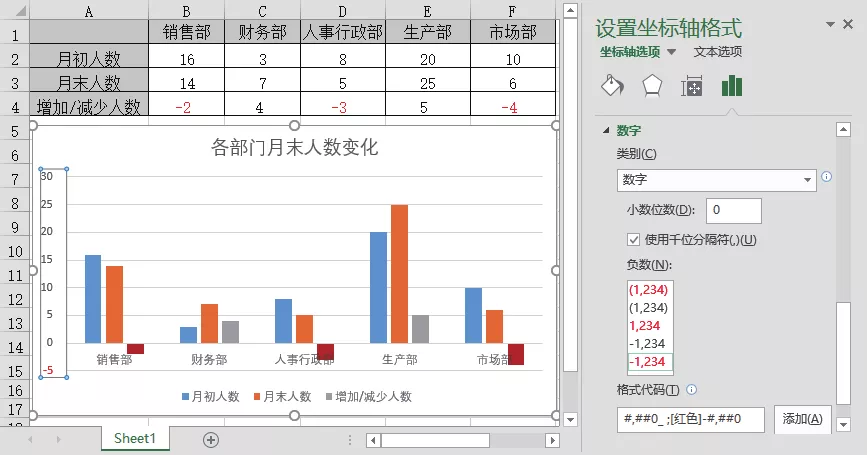867x455 pixels.
Task: Click the 月末人数 legend entry
Action: tap(283, 397)
